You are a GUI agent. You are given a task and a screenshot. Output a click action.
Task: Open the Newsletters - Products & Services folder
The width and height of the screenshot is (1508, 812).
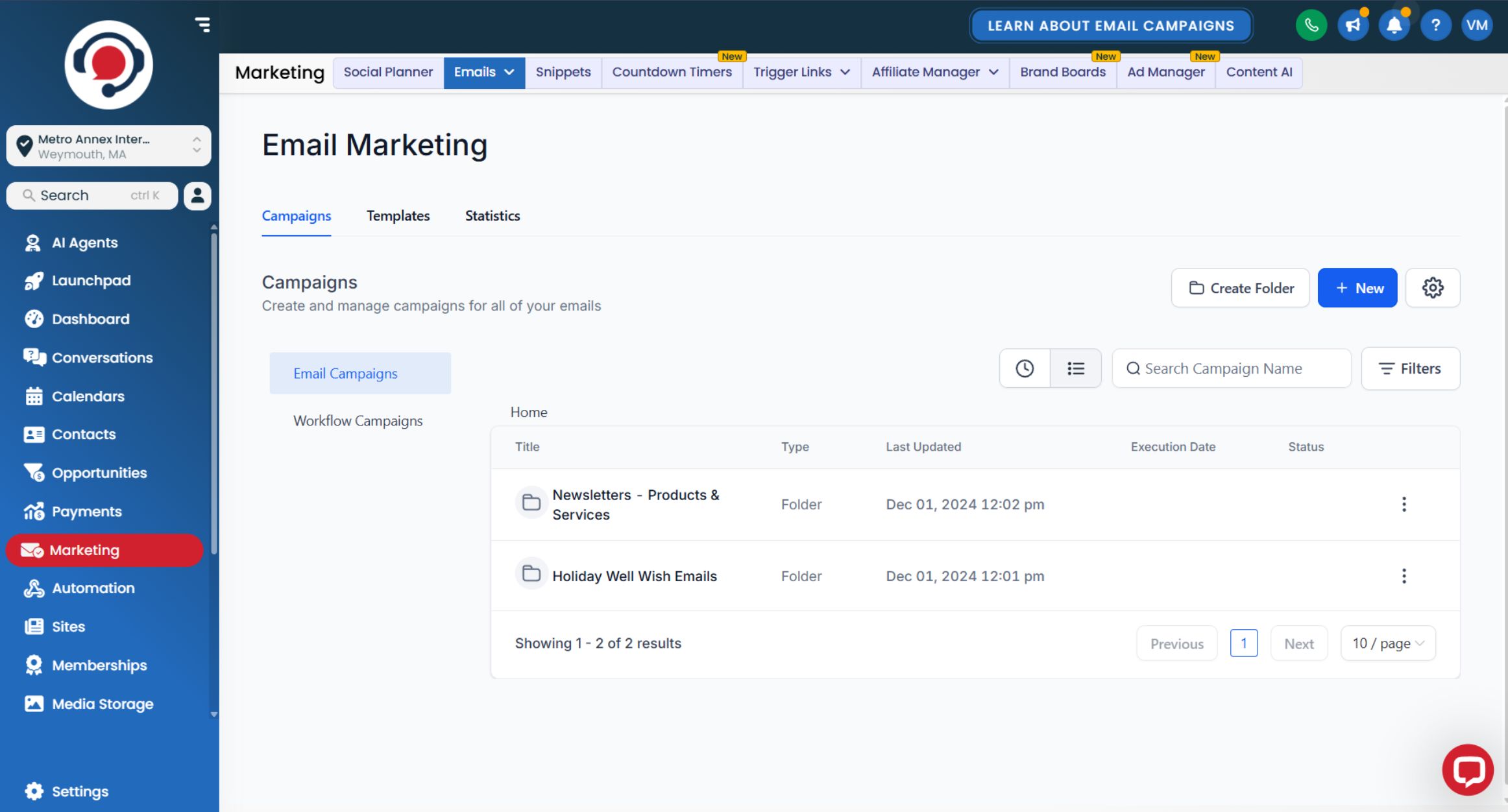pos(636,505)
